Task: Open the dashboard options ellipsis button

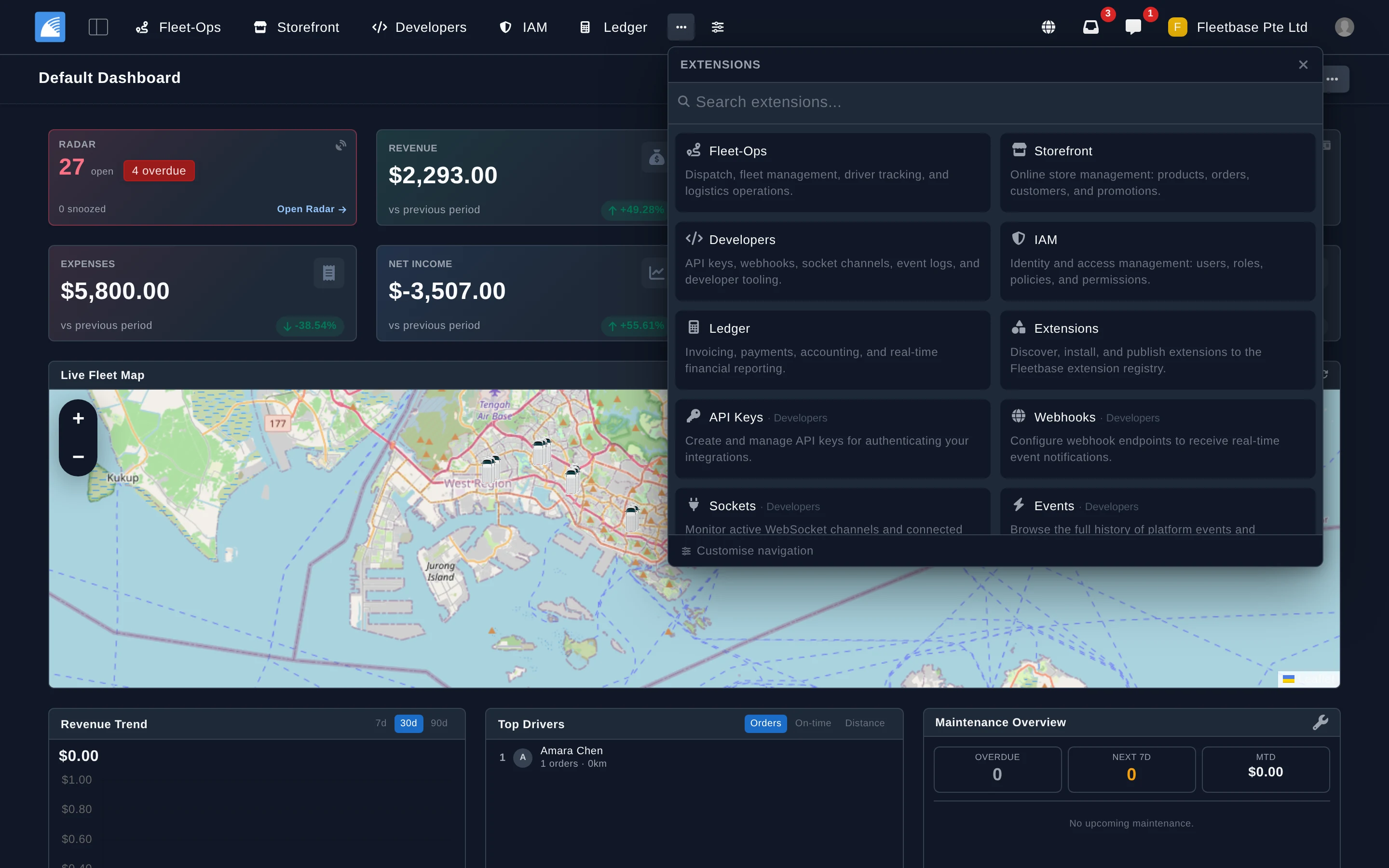Action: click(1332, 79)
